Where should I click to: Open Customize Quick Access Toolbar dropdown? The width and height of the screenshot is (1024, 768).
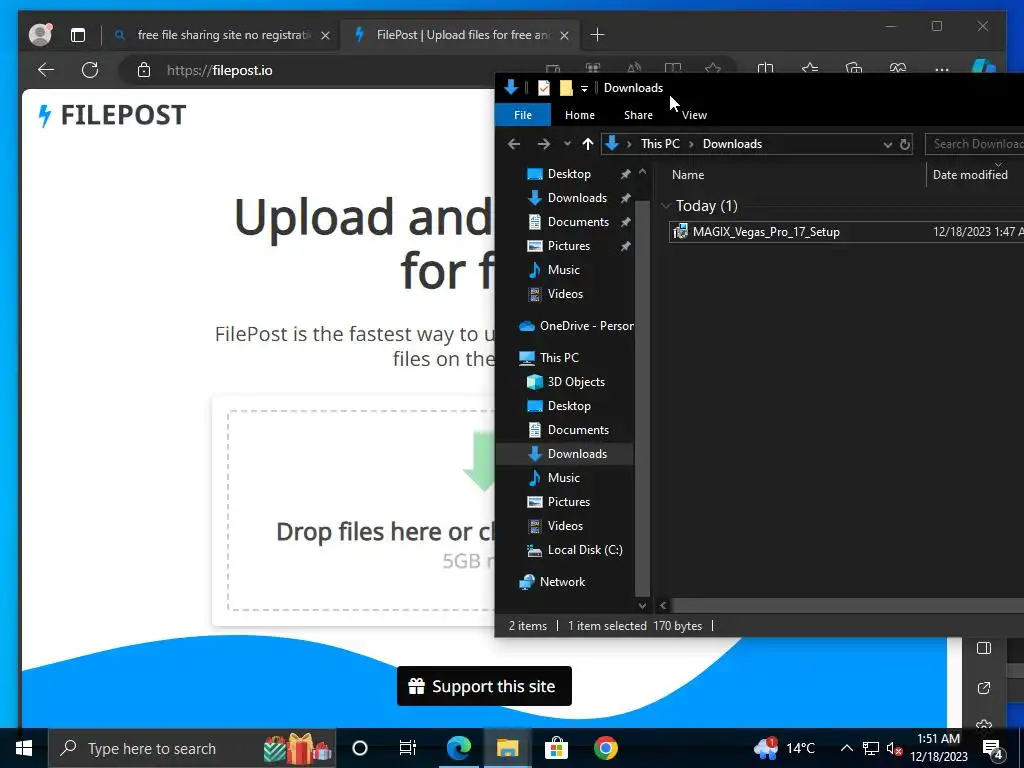coord(584,88)
